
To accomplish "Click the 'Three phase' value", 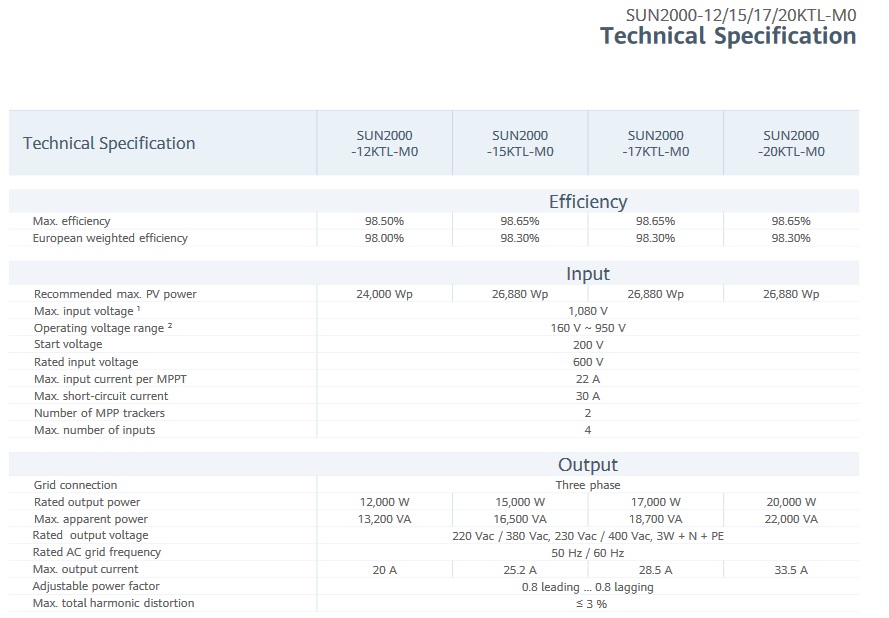I will click(x=588, y=485).
